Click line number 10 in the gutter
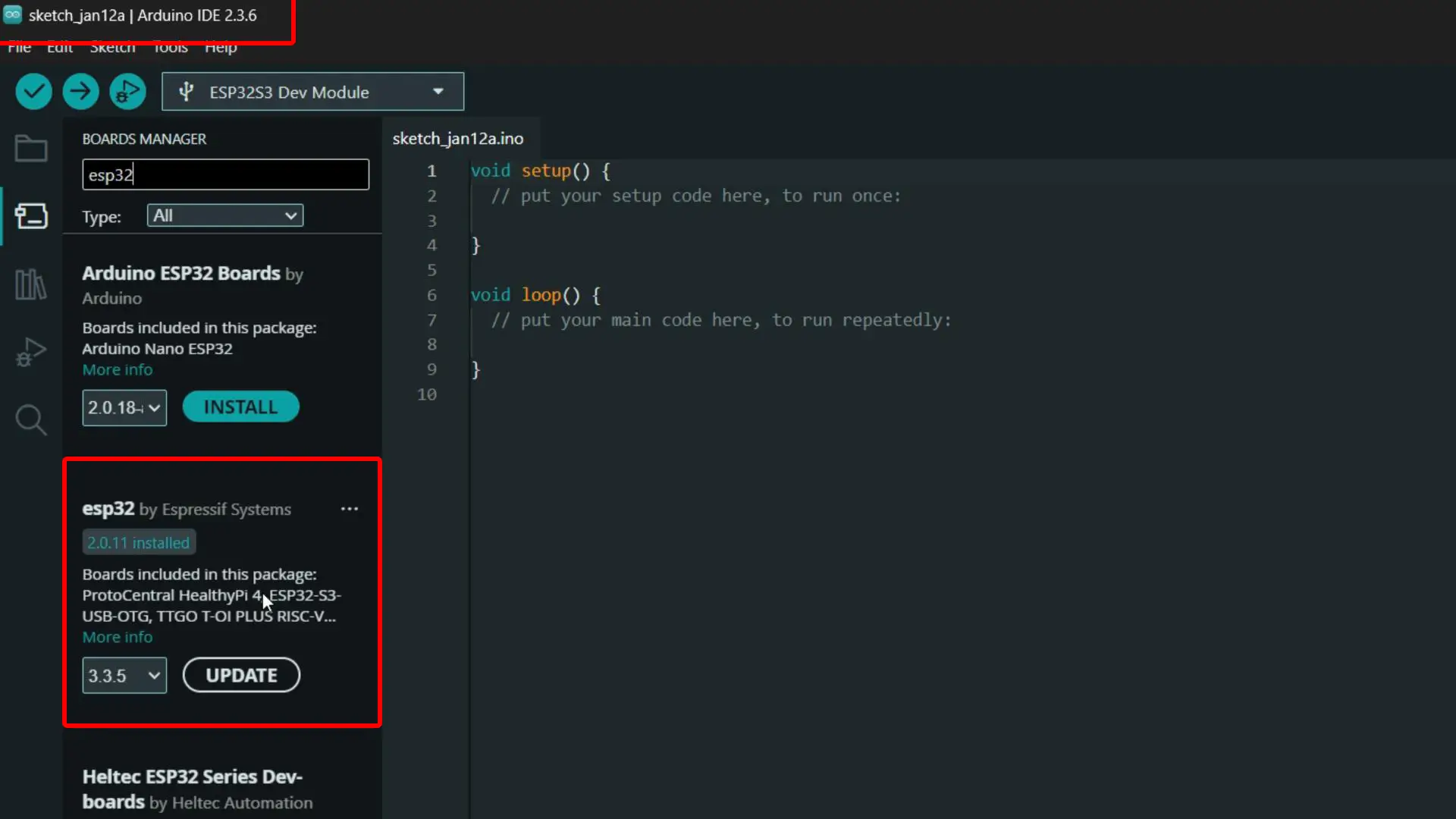The height and width of the screenshot is (819, 1456). point(427,394)
